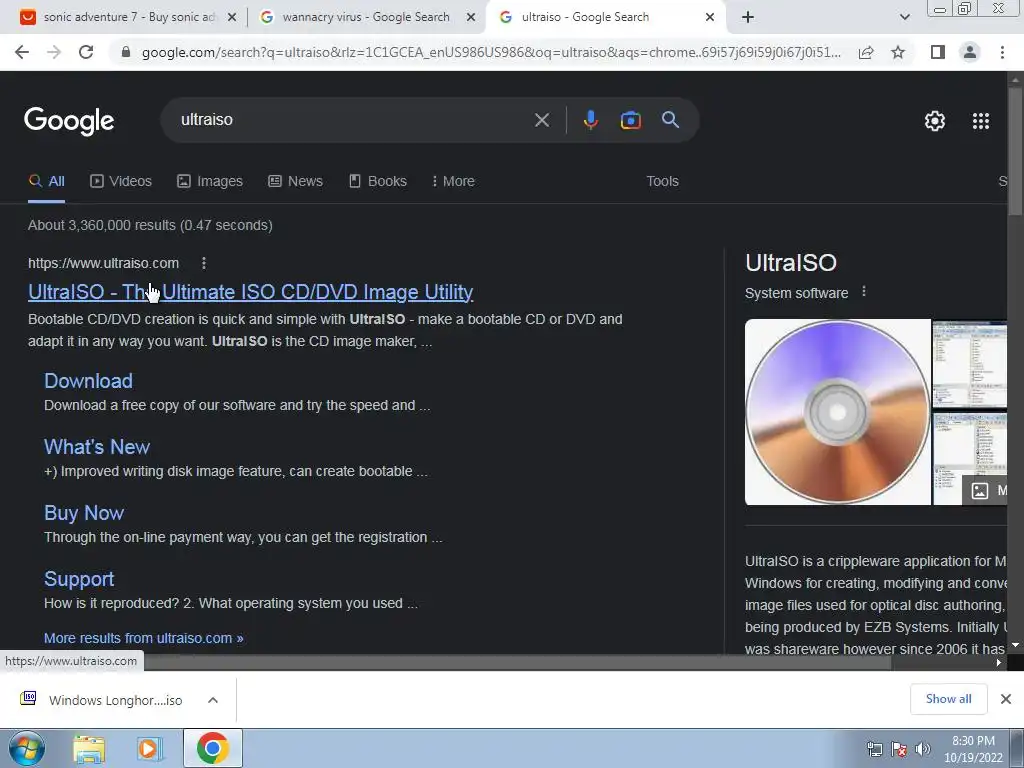Open the UltraISO disc logo image
This screenshot has height=768, width=1024.
tap(838, 412)
